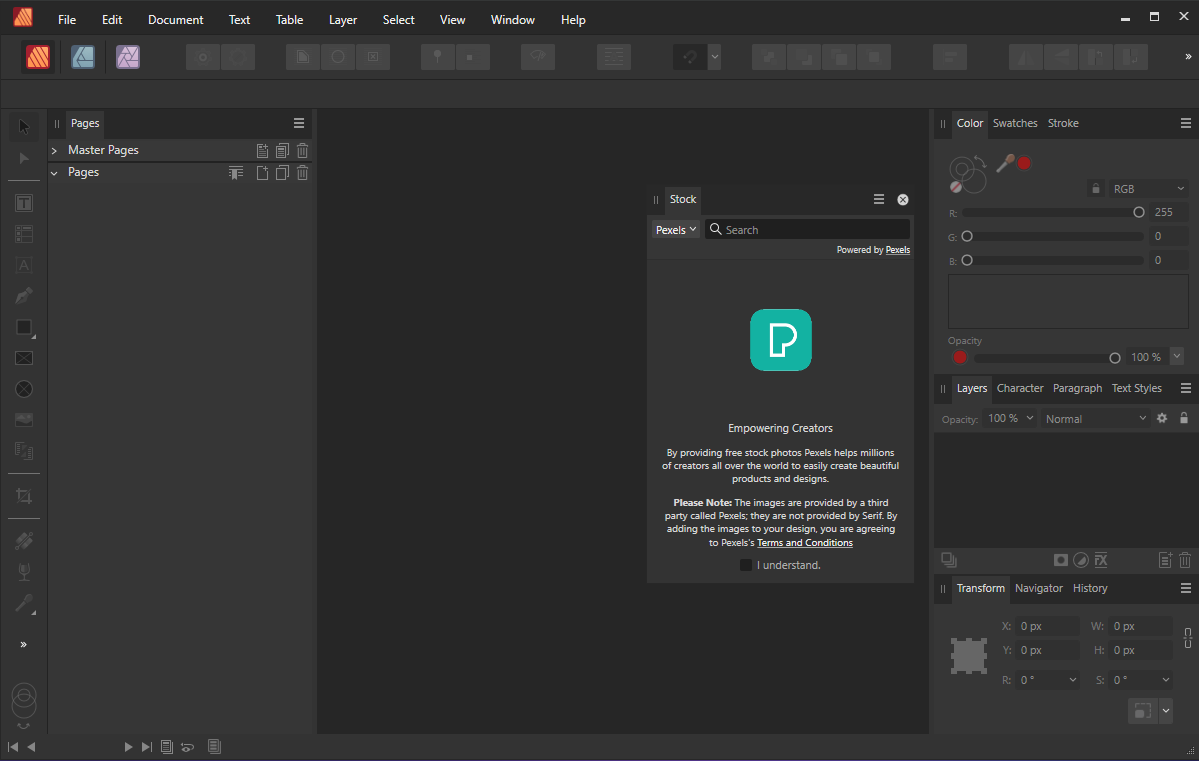Open the Layer menu

click(x=343, y=20)
